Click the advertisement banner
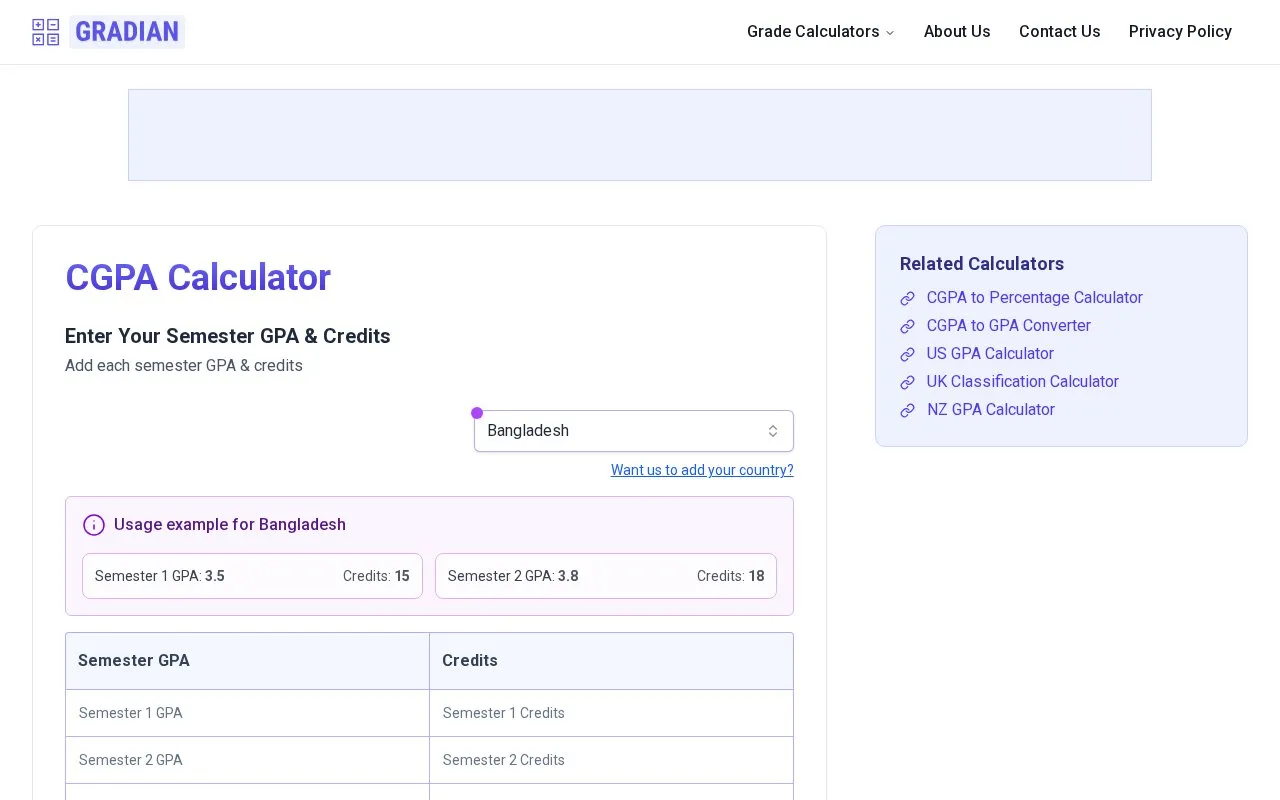1280x800 pixels. (x=640, y=135)
